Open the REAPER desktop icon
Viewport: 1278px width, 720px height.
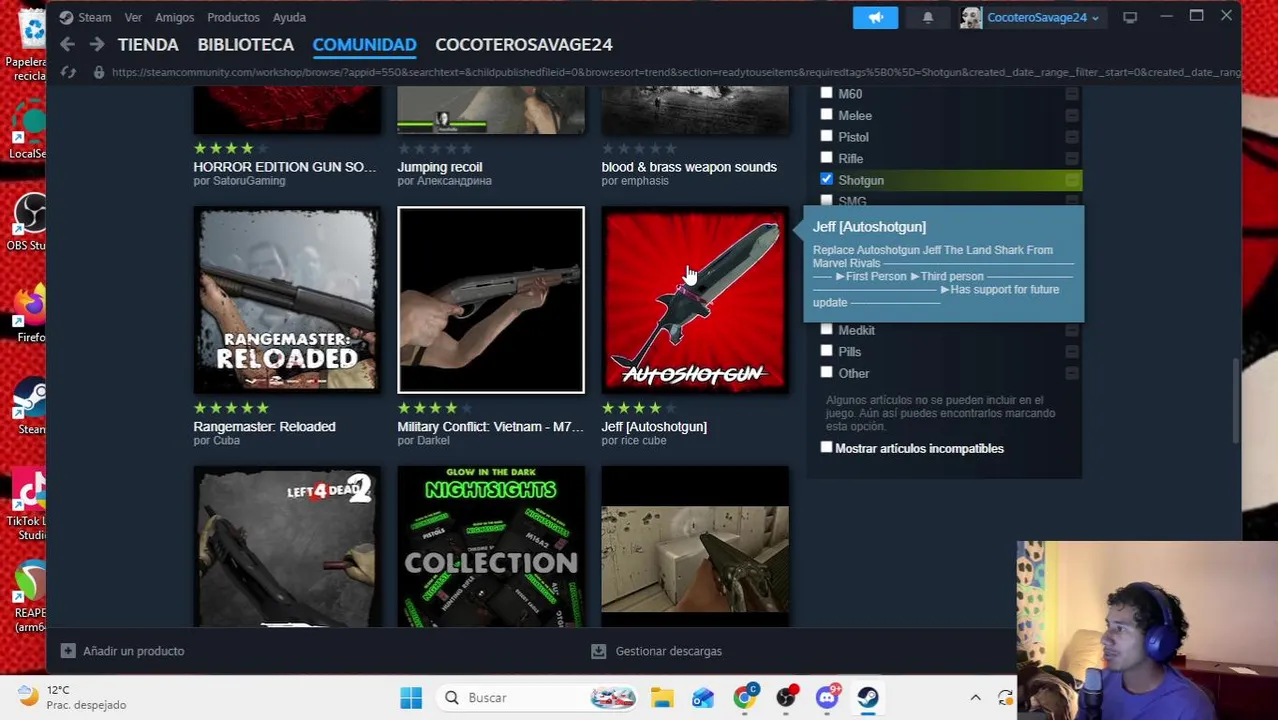coord(29,597)
